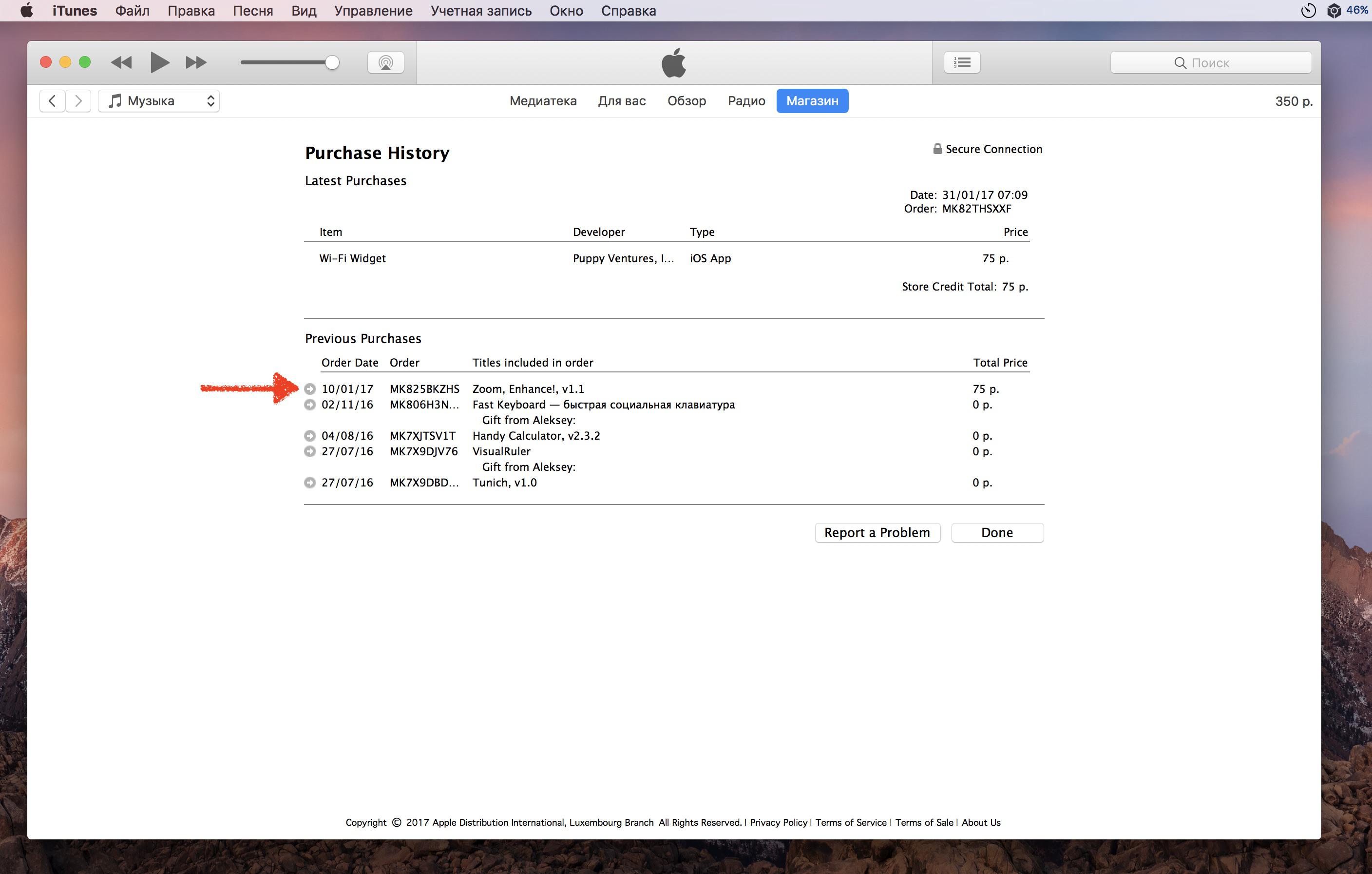Switch to the Для вас tab
The image size is (1372, 874).
[x=622, y=101]
